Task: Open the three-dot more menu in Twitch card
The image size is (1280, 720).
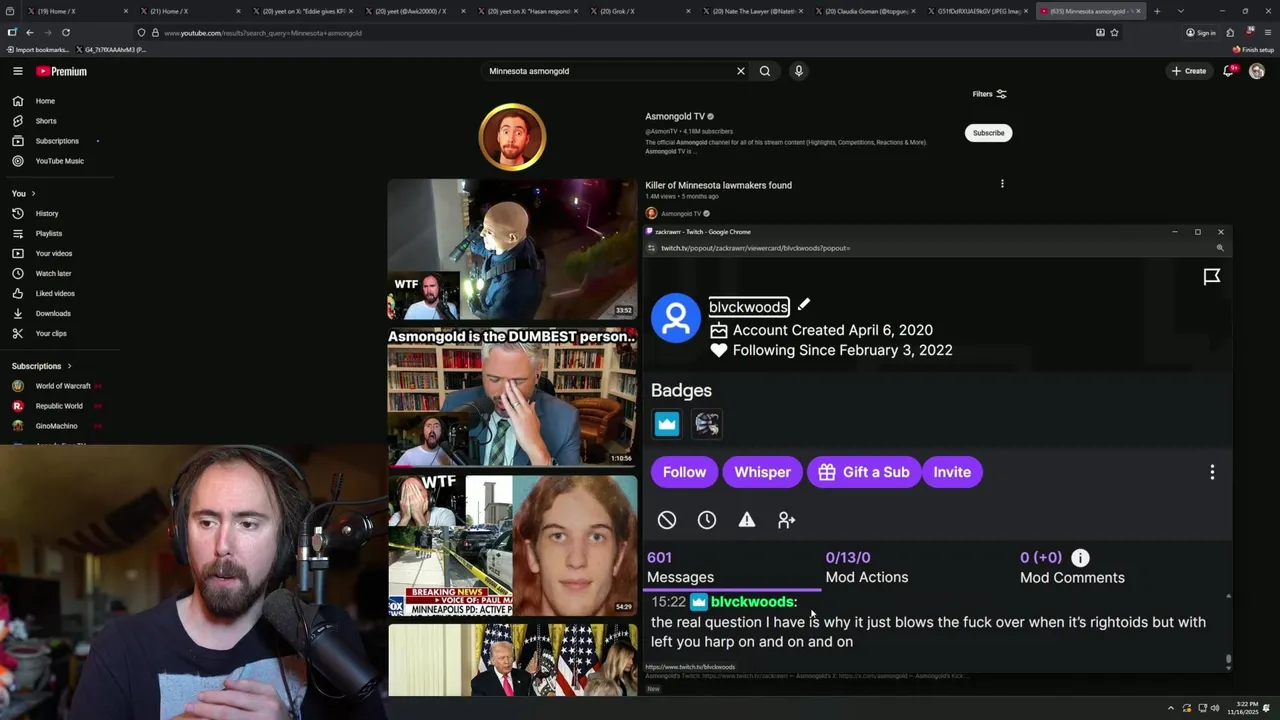Action: 1212,472
